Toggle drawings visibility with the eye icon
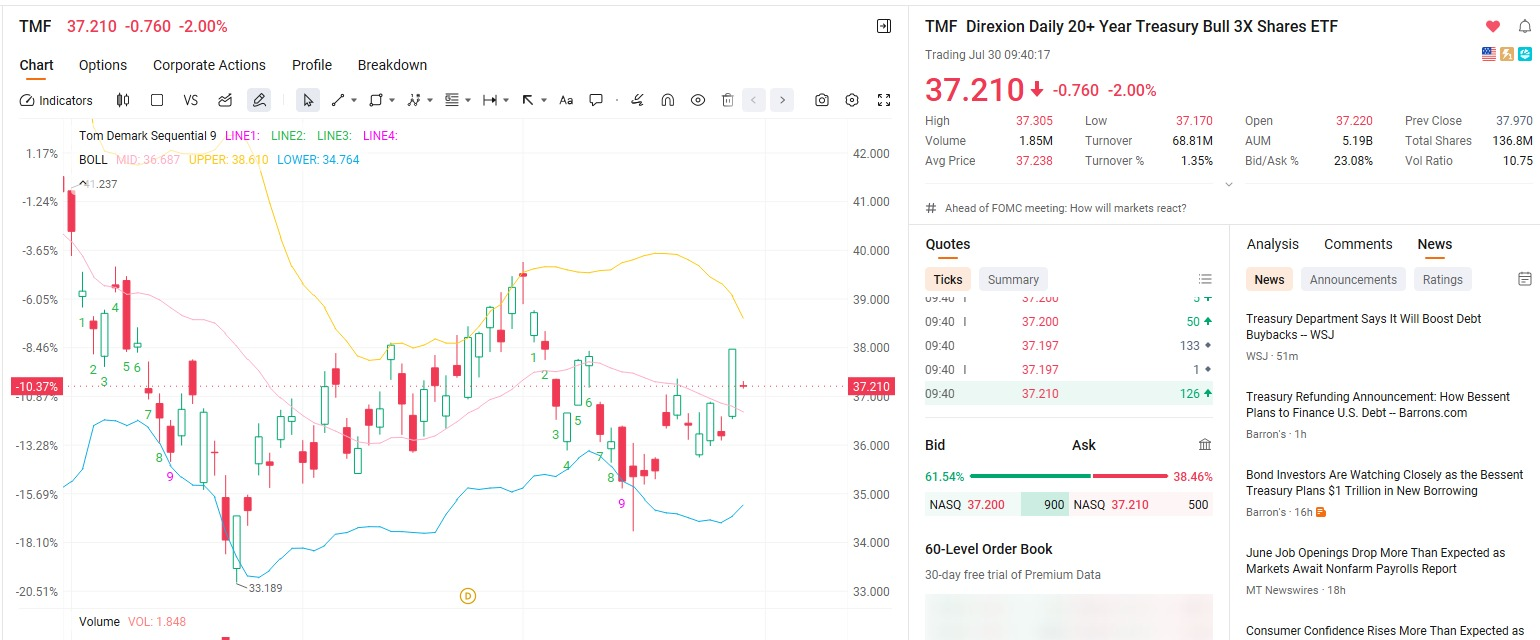 (698, 100)
